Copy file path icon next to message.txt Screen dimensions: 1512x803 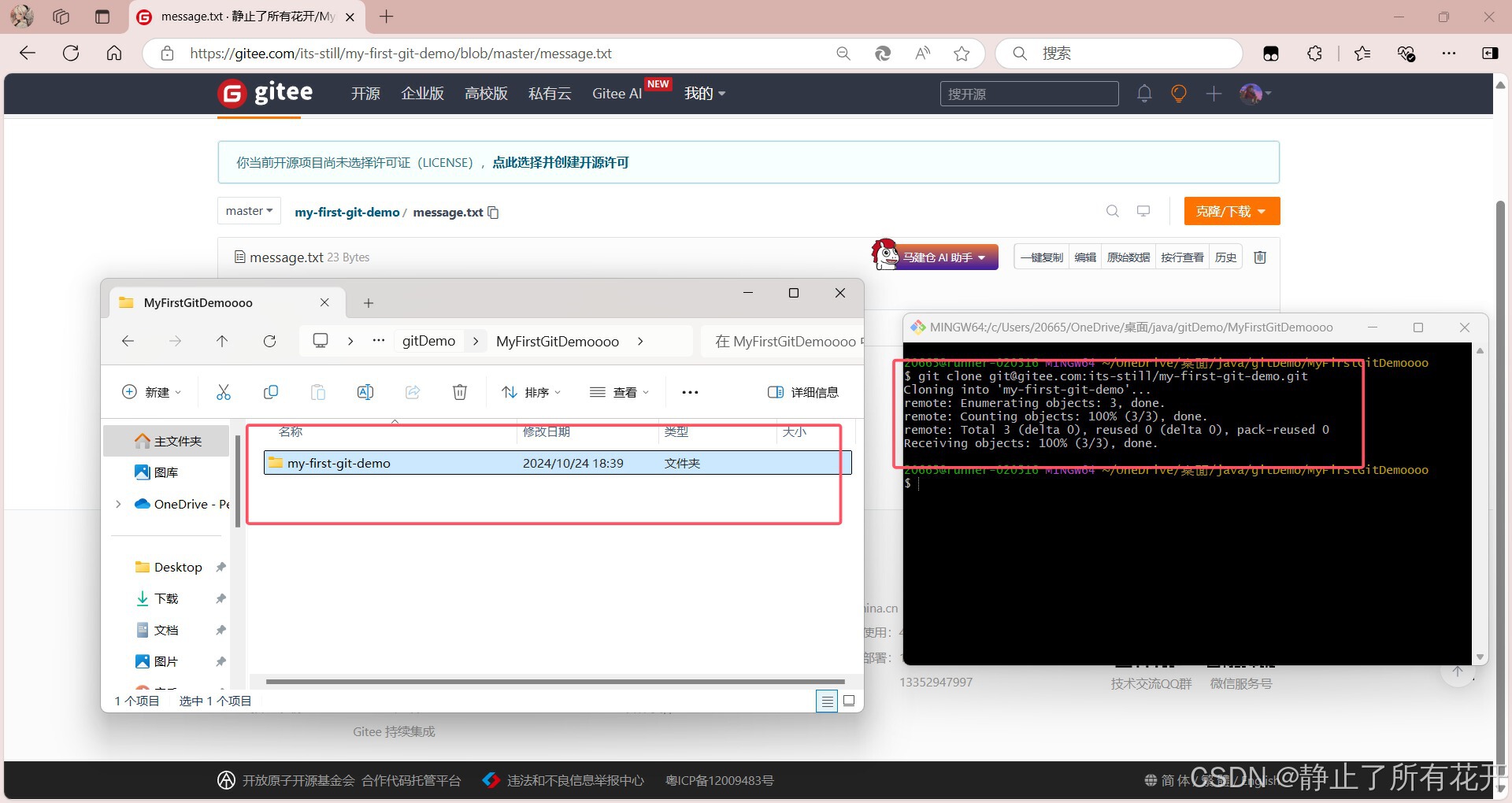493,213
